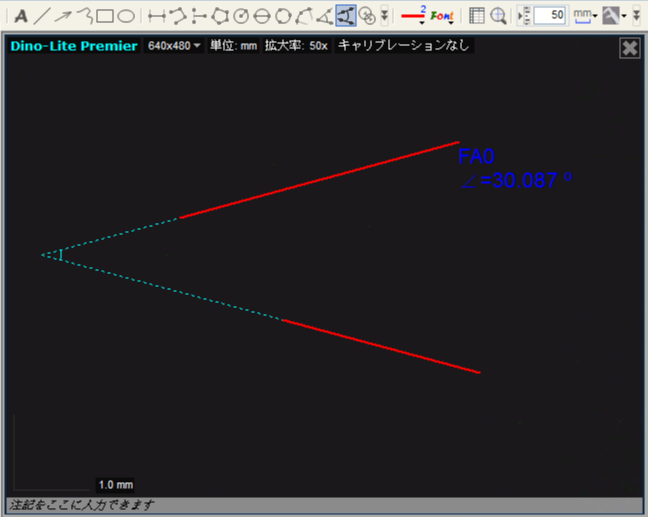Select the three-point arc measurement tool
The height and width of the screenshot is (517, 648).
[x=304, y=16]
